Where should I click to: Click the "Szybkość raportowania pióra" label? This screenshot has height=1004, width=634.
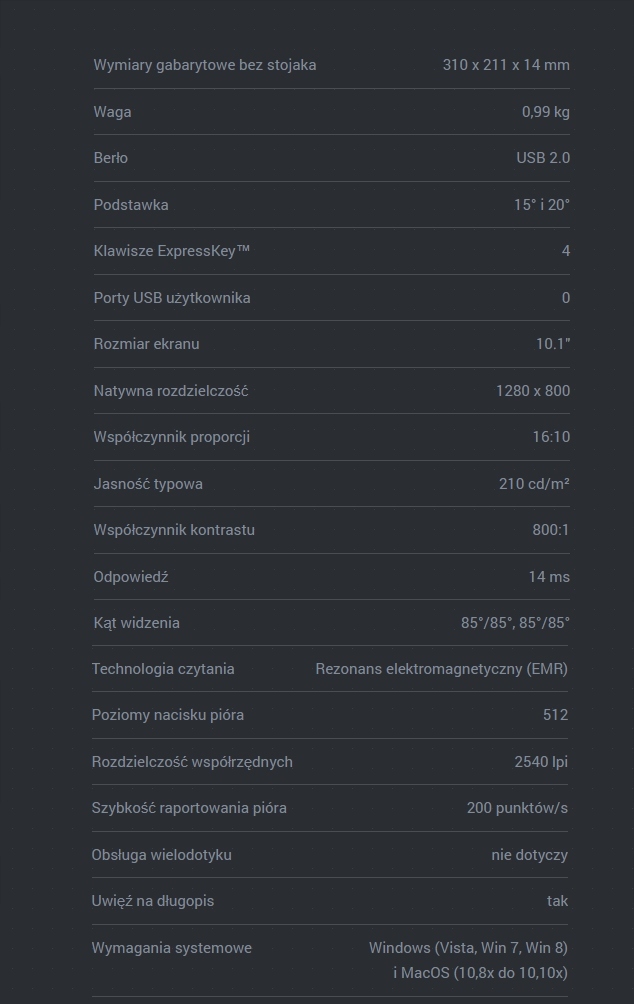(189, 808)
